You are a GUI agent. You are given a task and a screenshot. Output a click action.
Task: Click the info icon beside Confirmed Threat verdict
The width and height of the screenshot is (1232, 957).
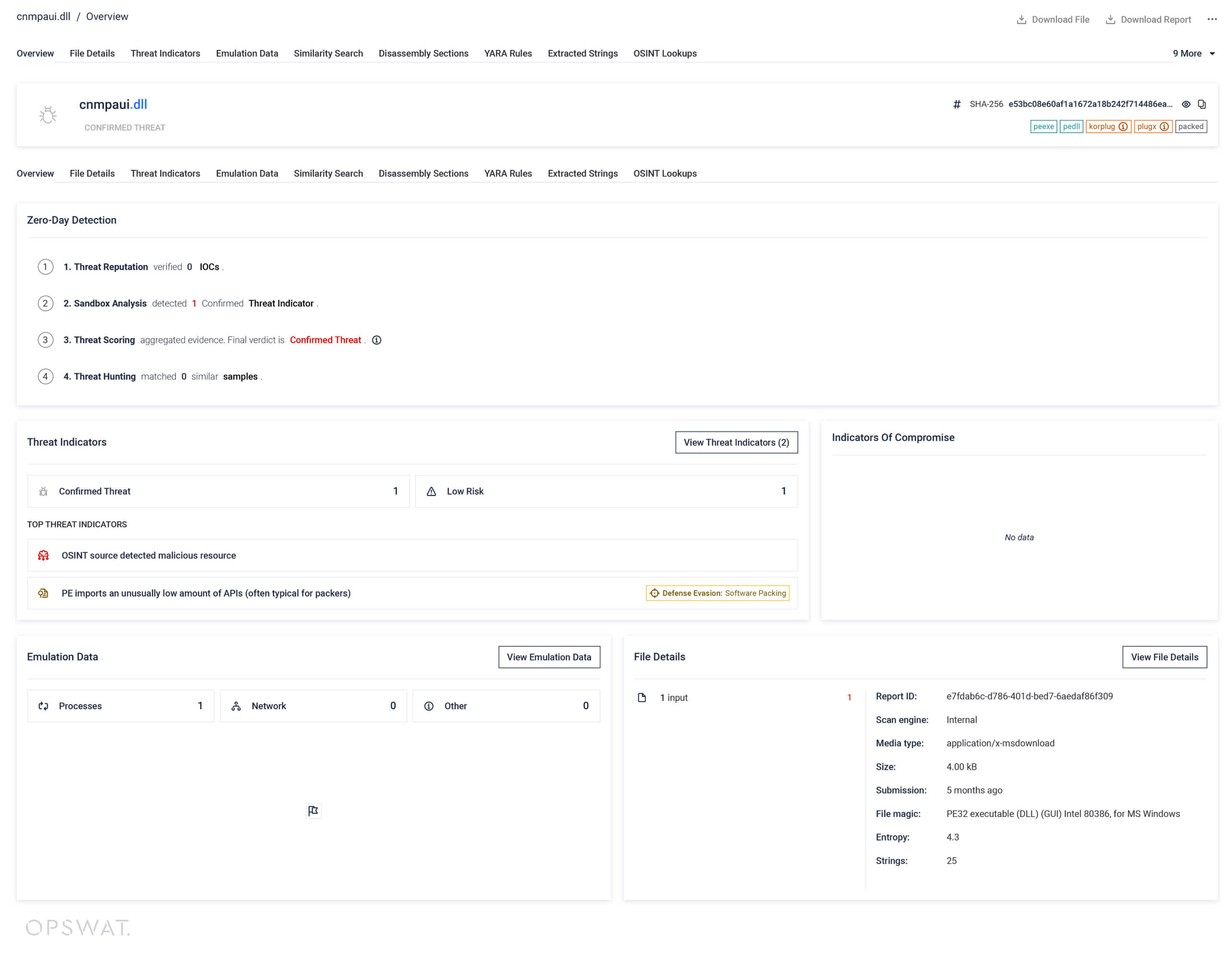(377, 340)
